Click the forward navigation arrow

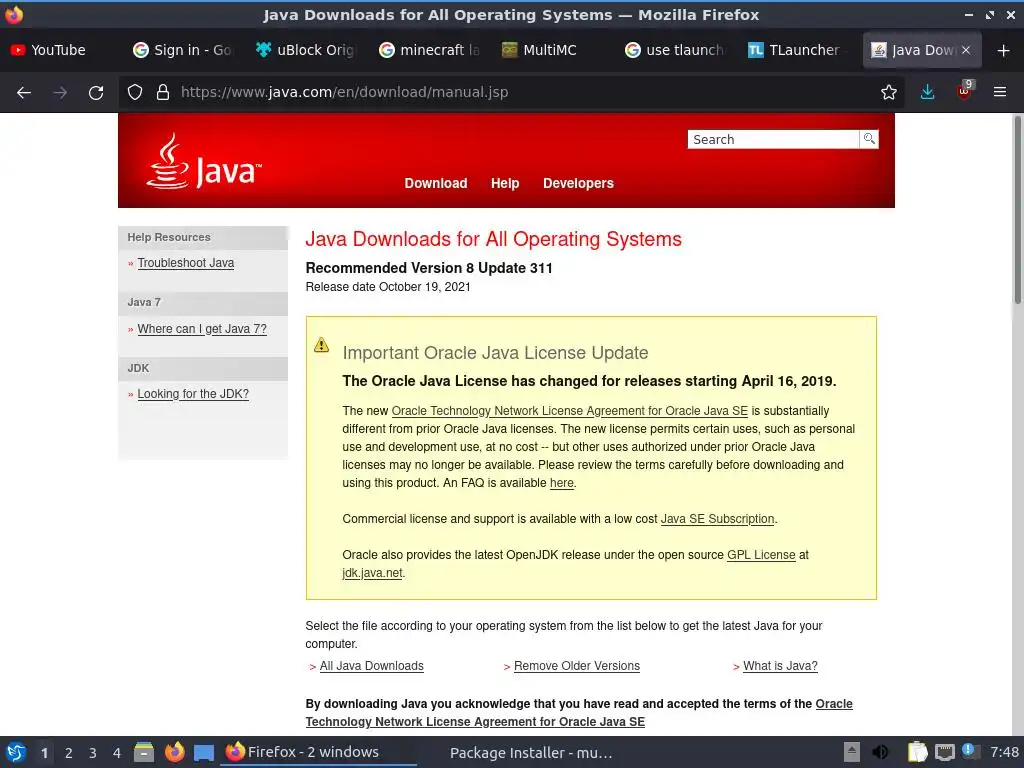pyautogui.click(x=60, y=93)
